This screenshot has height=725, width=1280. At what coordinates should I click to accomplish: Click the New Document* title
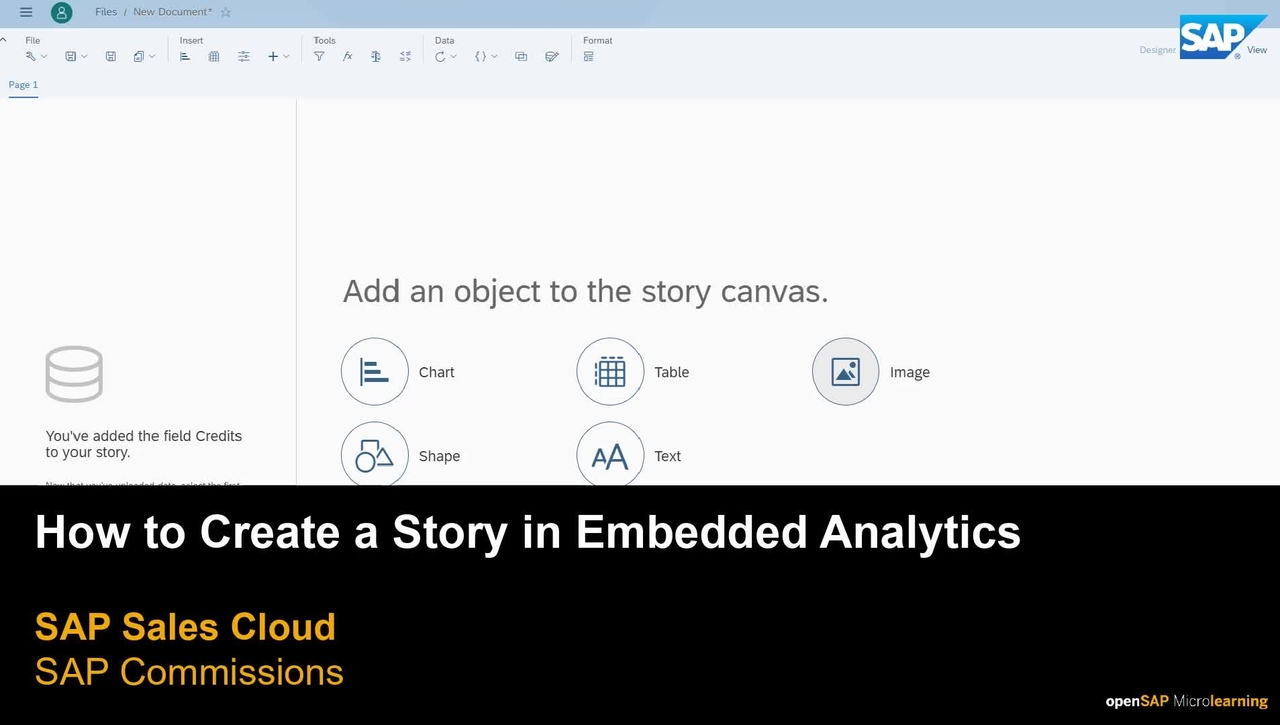(x=173, y=12)
